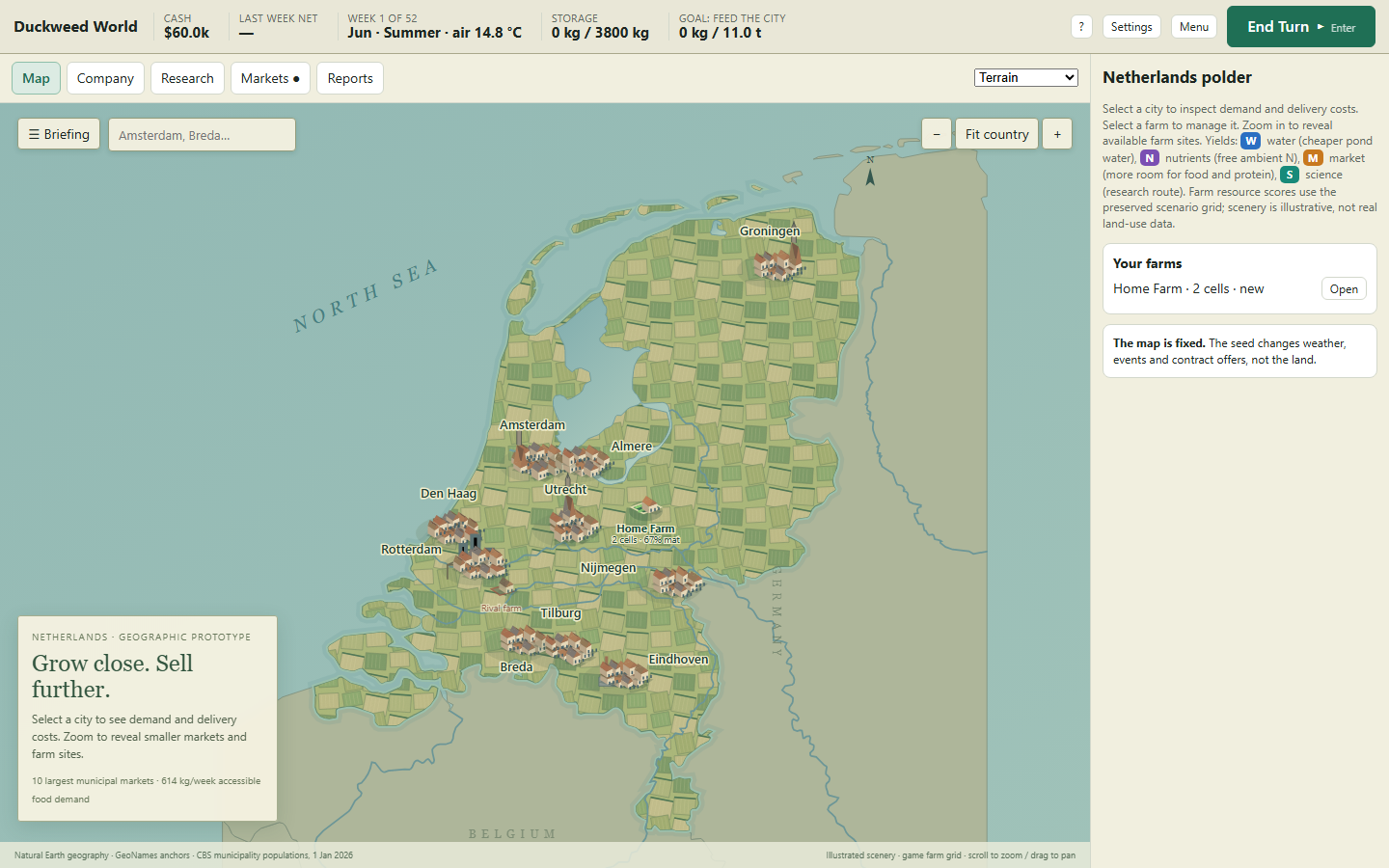
Task: Zoom out with the minus button
Action: 937,134
